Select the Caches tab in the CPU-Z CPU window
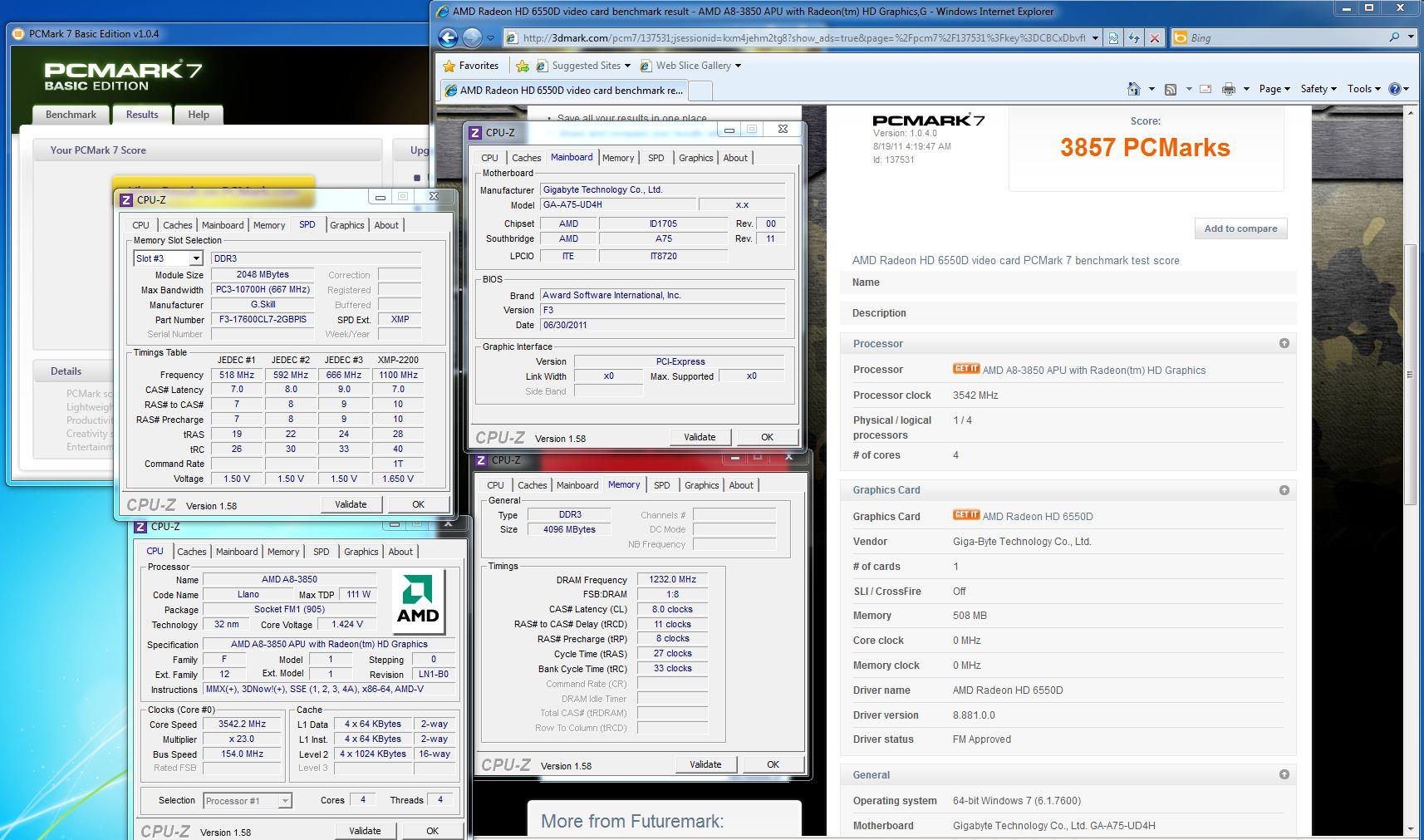Image resolution: width=1424 pixels, height=840 pixels. (191, 552)
